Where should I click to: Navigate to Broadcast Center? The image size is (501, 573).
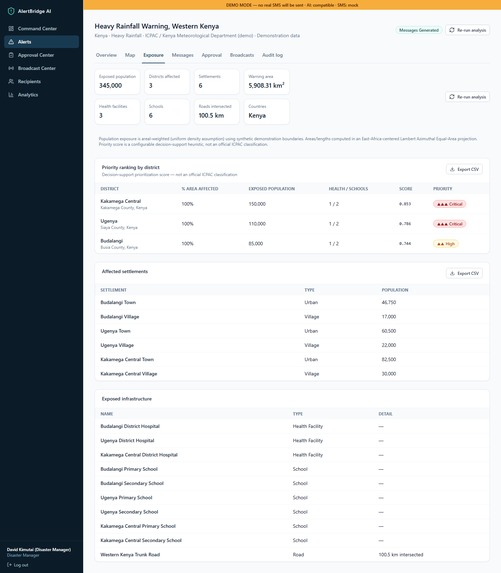(41, 68)
